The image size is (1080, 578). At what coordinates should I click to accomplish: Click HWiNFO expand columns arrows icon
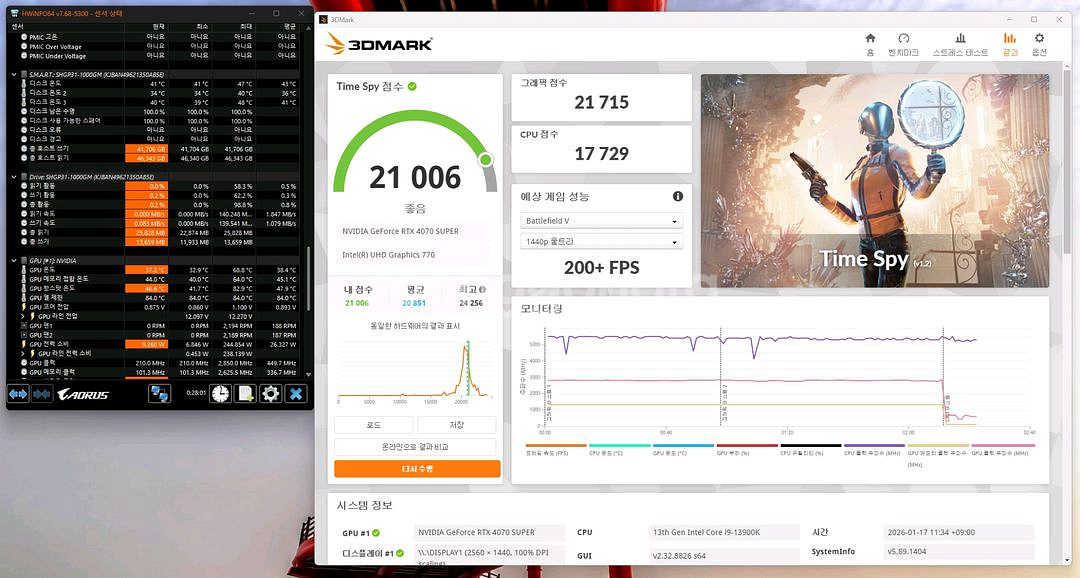click(18, 394)
